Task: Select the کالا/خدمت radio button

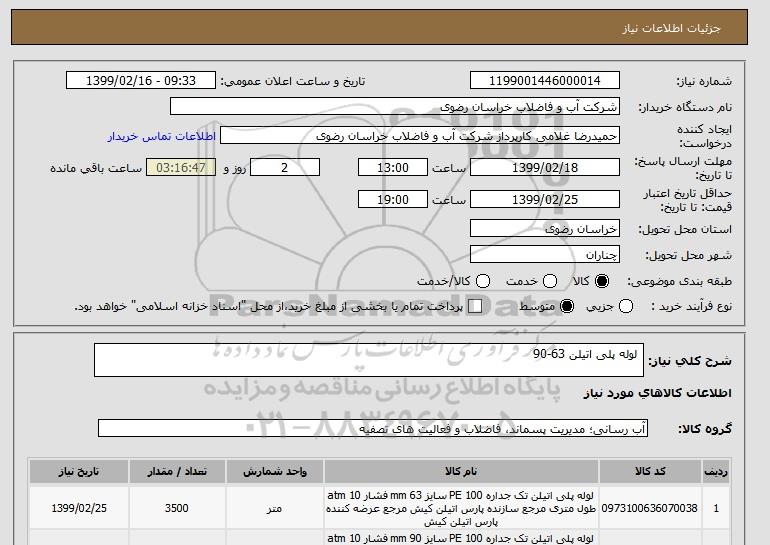Action: coord(483,281)
